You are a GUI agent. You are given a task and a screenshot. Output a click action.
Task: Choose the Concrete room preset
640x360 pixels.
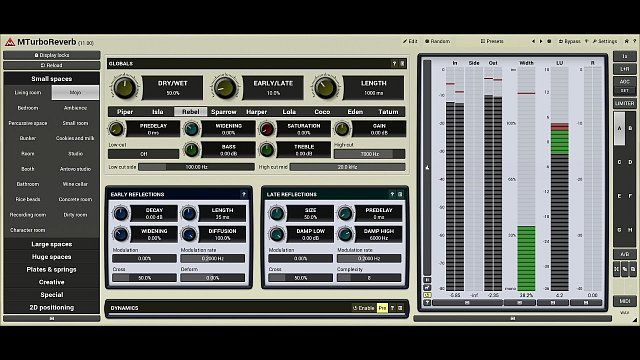click(76, 199)
